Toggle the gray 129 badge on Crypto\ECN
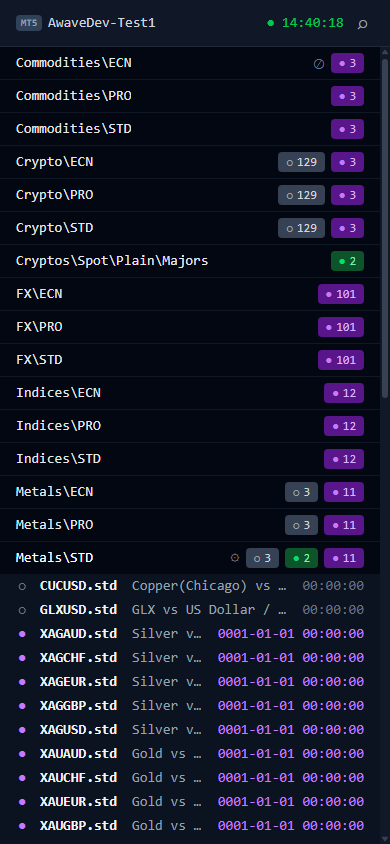Image resolution: width=390 pixels, height=844 pixels. point(301,162)
